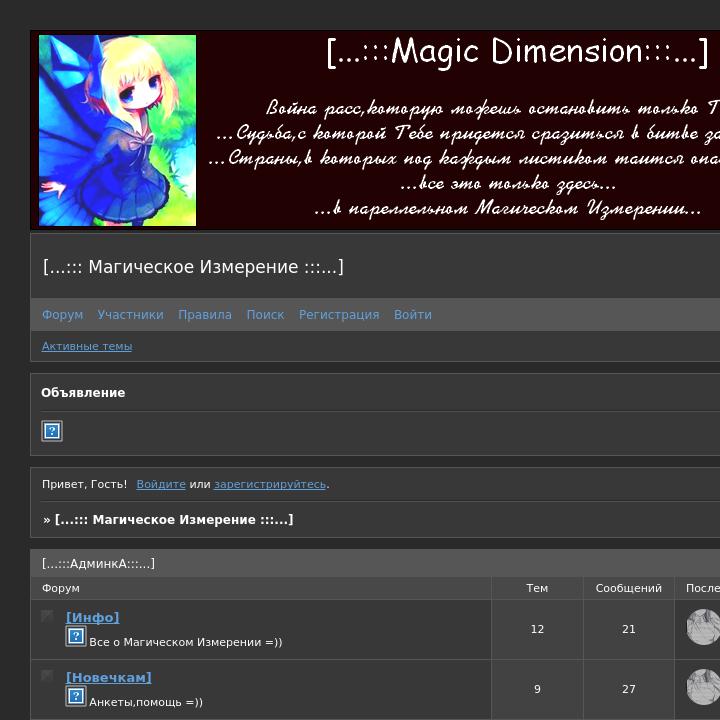Viewport: 720px width, 720px height.
Task: Click the Объявление heading
Action: coord(83,393)
